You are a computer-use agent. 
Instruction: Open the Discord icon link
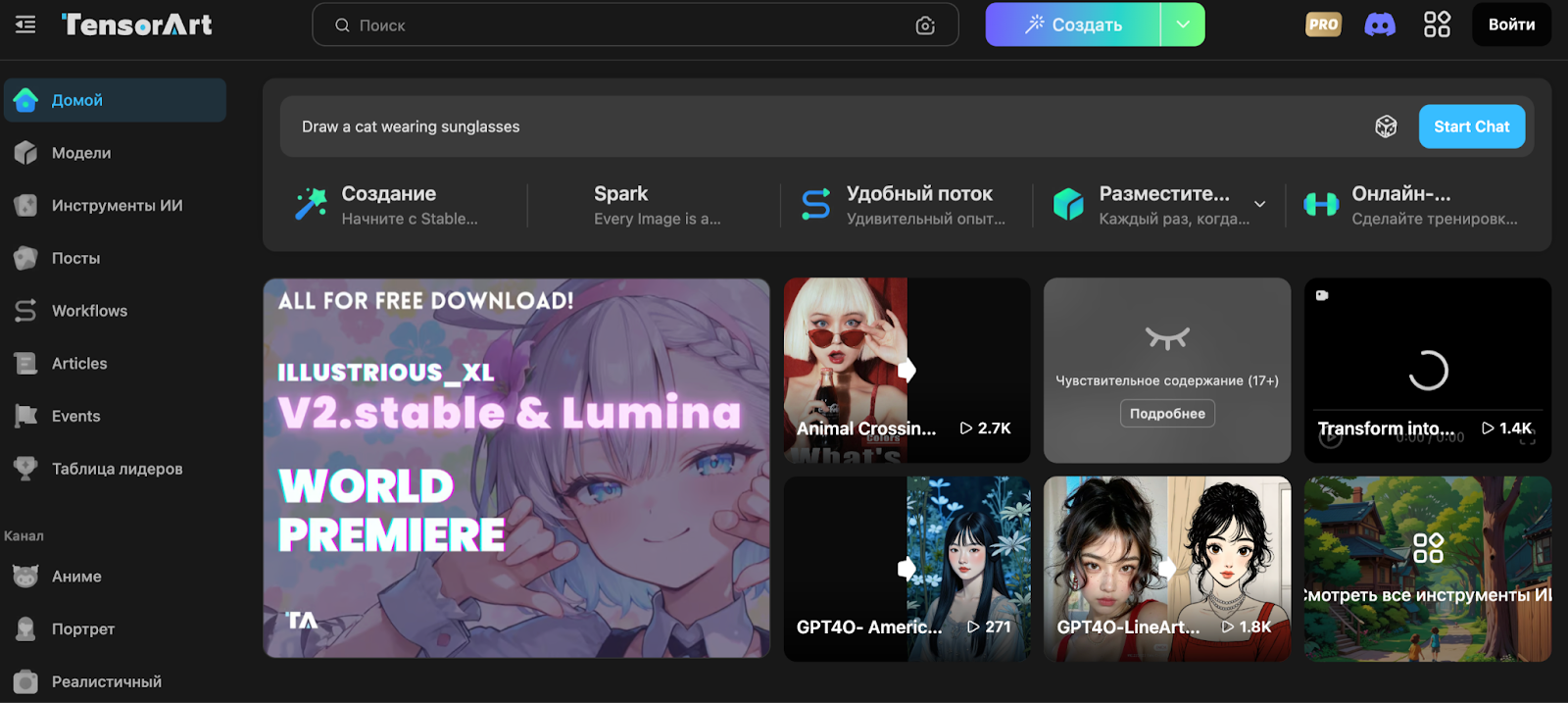(1380, 25)
